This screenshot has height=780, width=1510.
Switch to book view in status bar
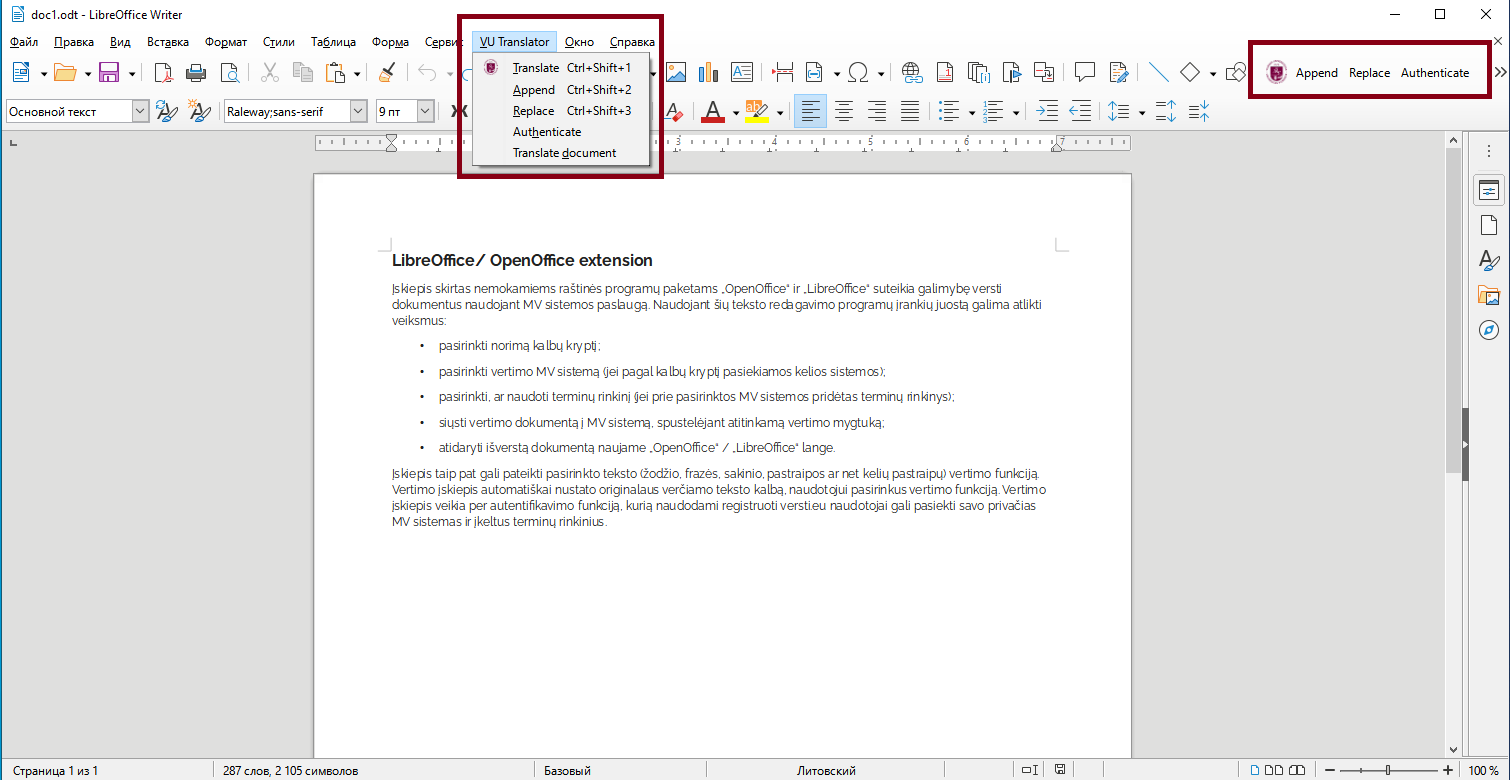click(1298, 770)
